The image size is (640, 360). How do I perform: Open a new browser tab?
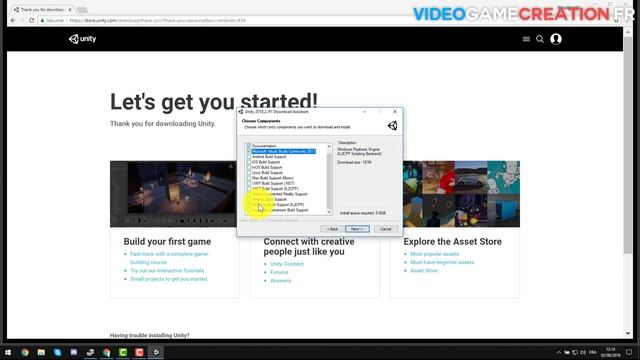pyautogui.click(x=82, y=10)
